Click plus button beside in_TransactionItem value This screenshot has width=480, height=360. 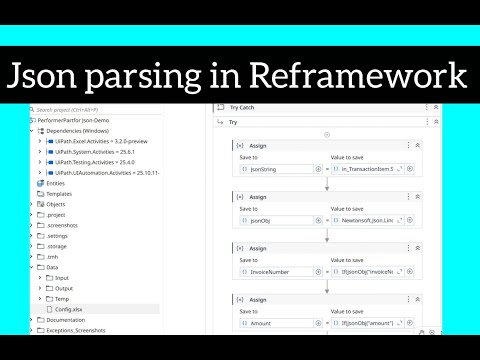click(x=410, y=169)
